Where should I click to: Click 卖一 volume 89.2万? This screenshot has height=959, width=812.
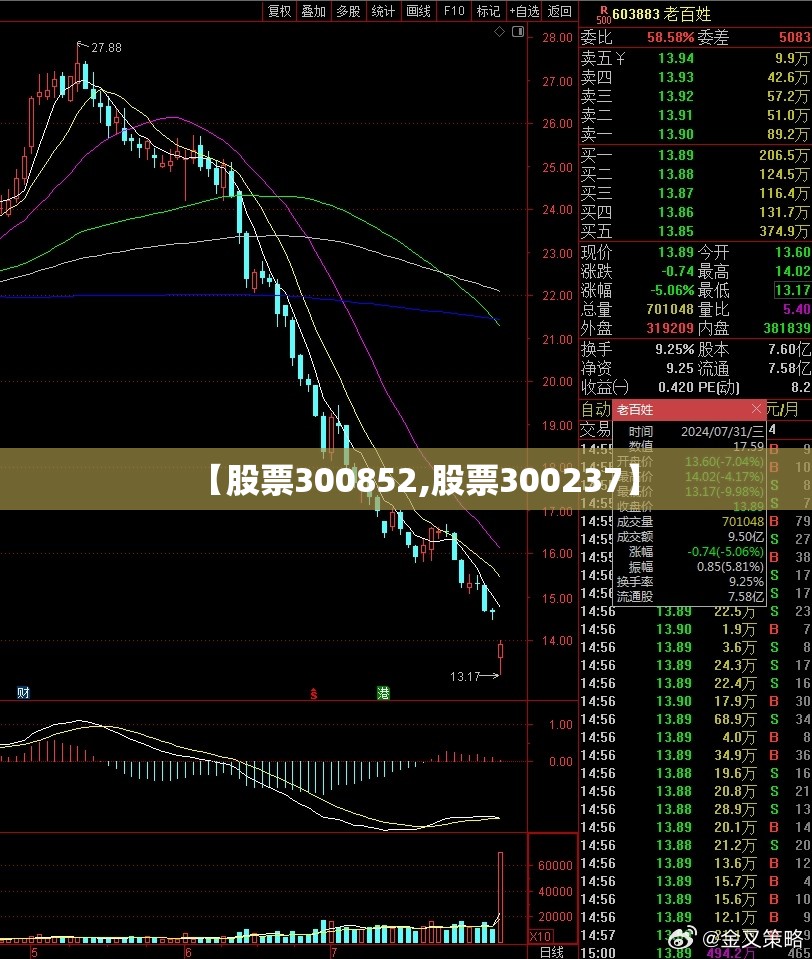click(788, 134)
